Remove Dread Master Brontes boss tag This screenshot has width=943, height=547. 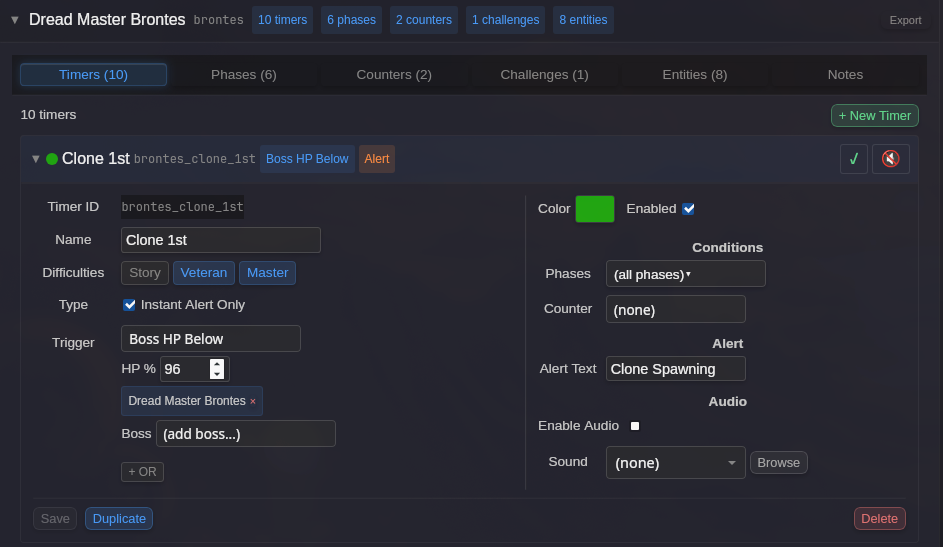(x=253, y=401)
